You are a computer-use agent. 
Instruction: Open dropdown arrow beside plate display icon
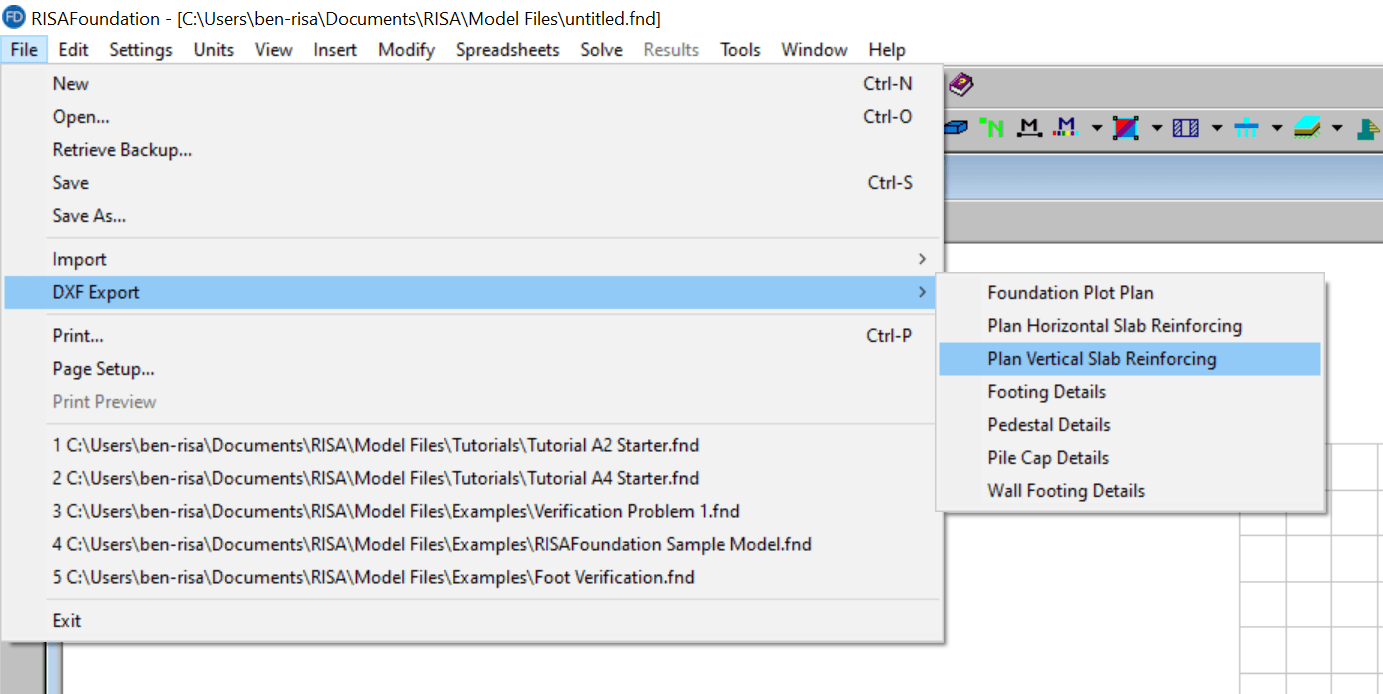(1157, 128)
